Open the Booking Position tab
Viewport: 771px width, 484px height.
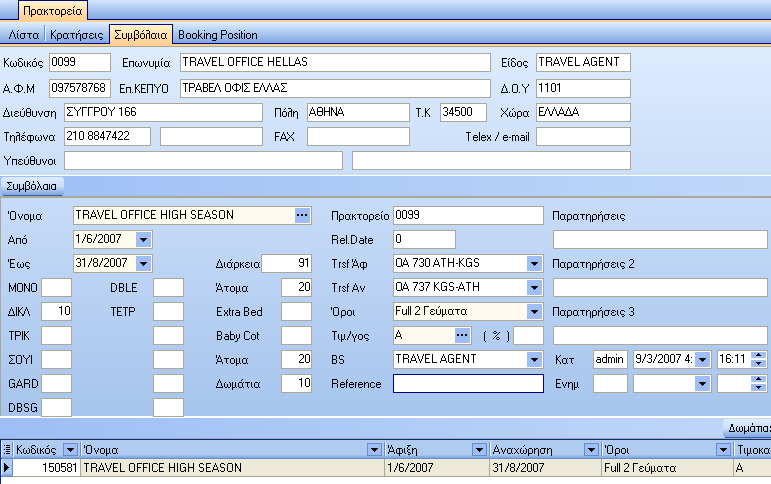click(218, 35)
